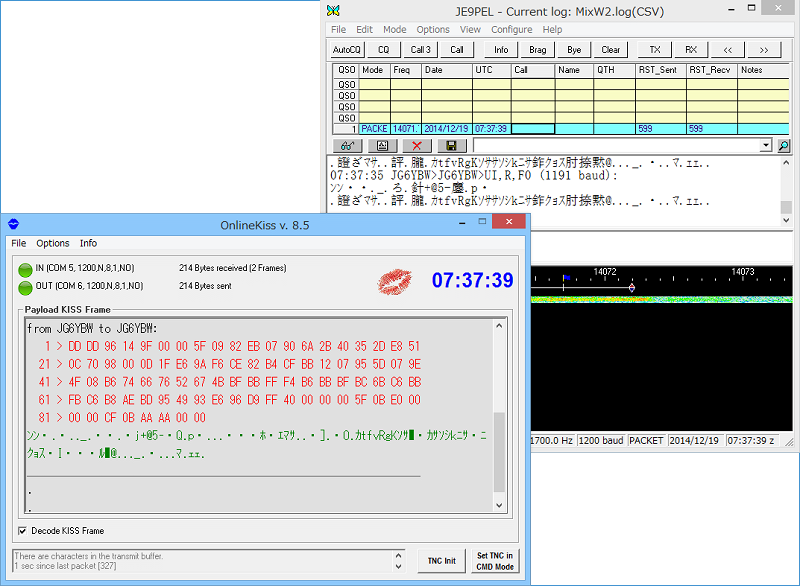This screenshot has height=586, width=800.
Task: Toggle the Decode KISS Frame checkbox
Action: coord(22,531)
